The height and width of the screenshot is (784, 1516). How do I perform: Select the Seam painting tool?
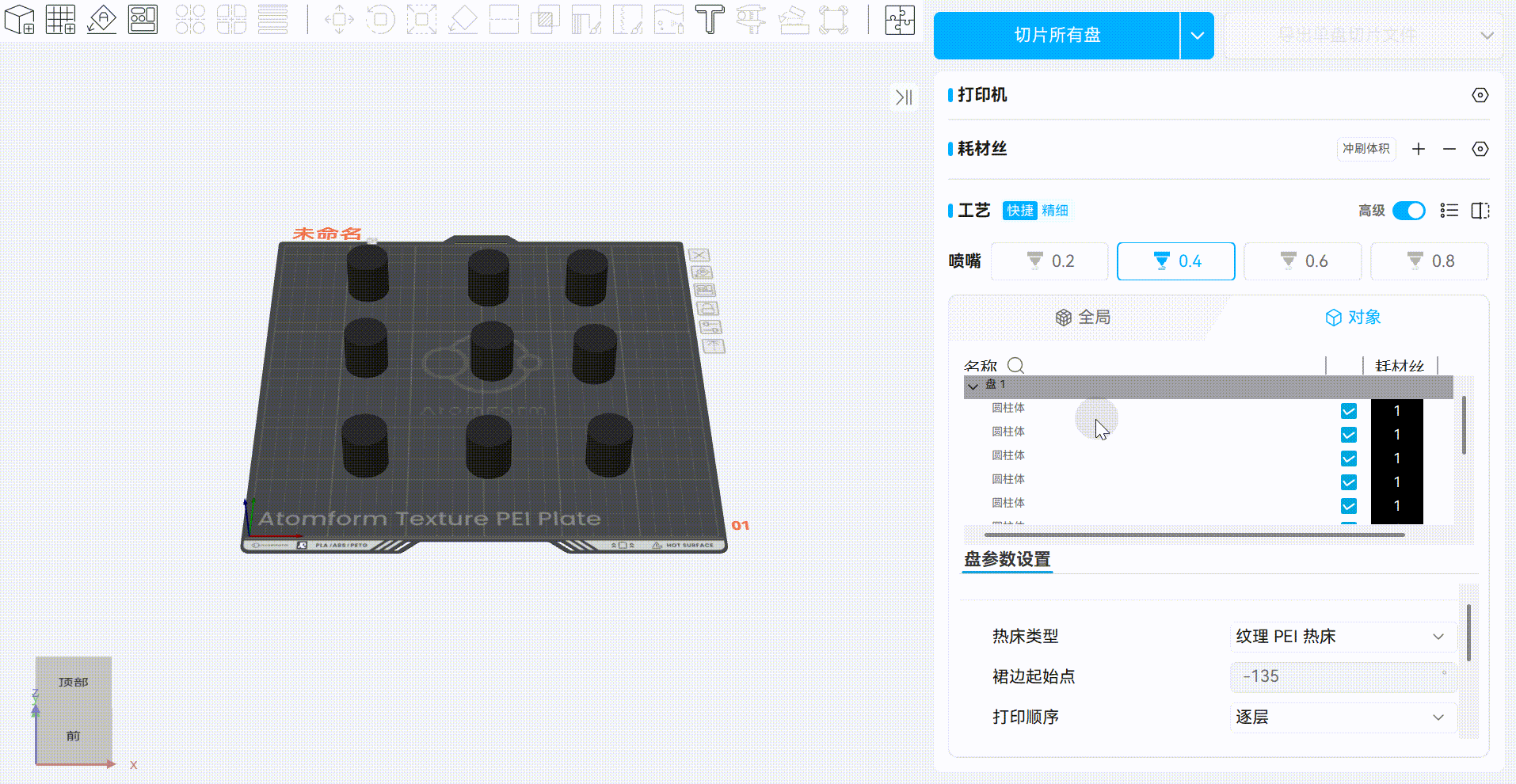point(627,19)
